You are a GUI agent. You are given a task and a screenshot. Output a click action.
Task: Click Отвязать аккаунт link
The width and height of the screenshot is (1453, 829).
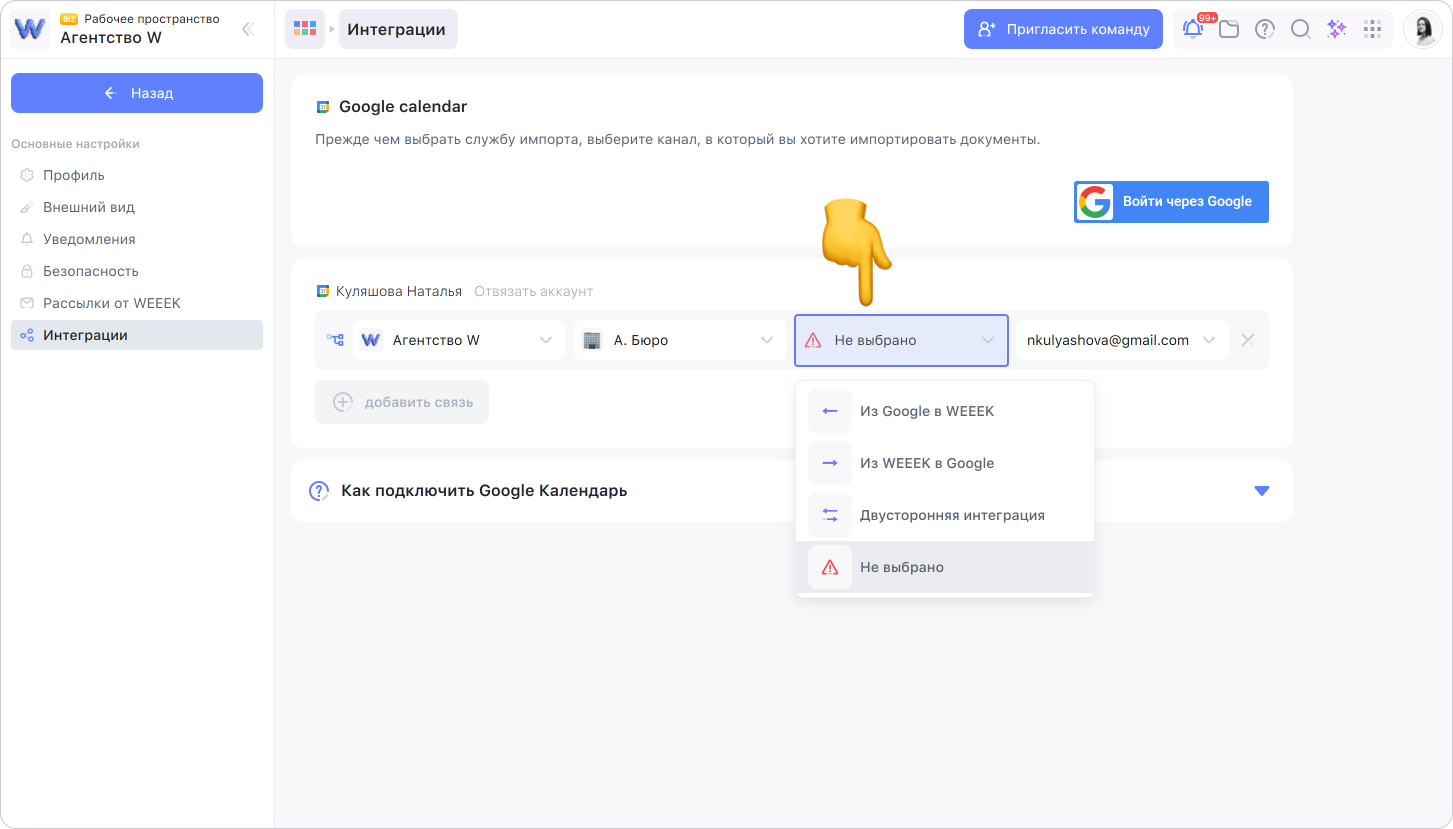coord(533,291)
